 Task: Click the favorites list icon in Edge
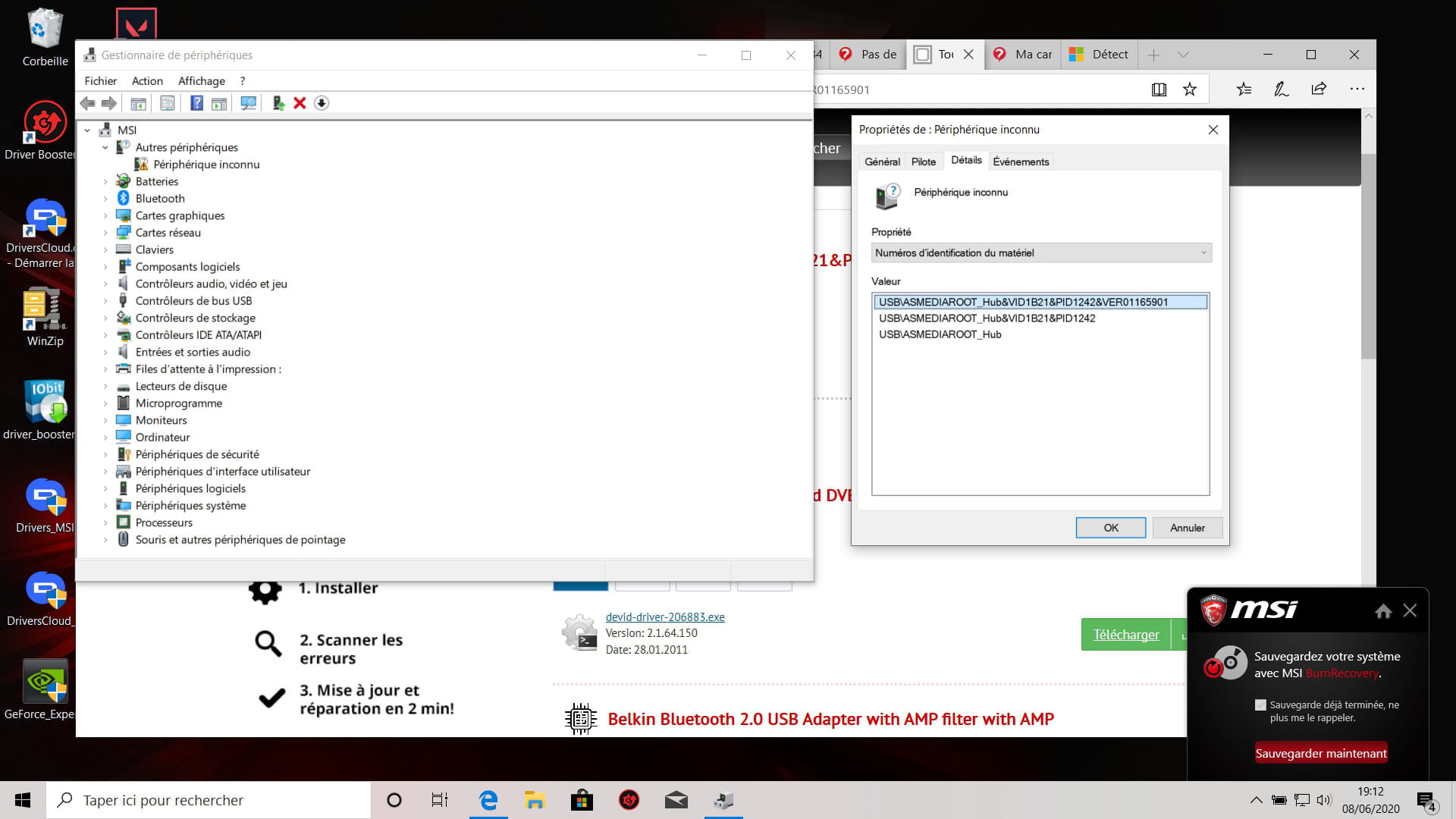(x=1244, y=89)
